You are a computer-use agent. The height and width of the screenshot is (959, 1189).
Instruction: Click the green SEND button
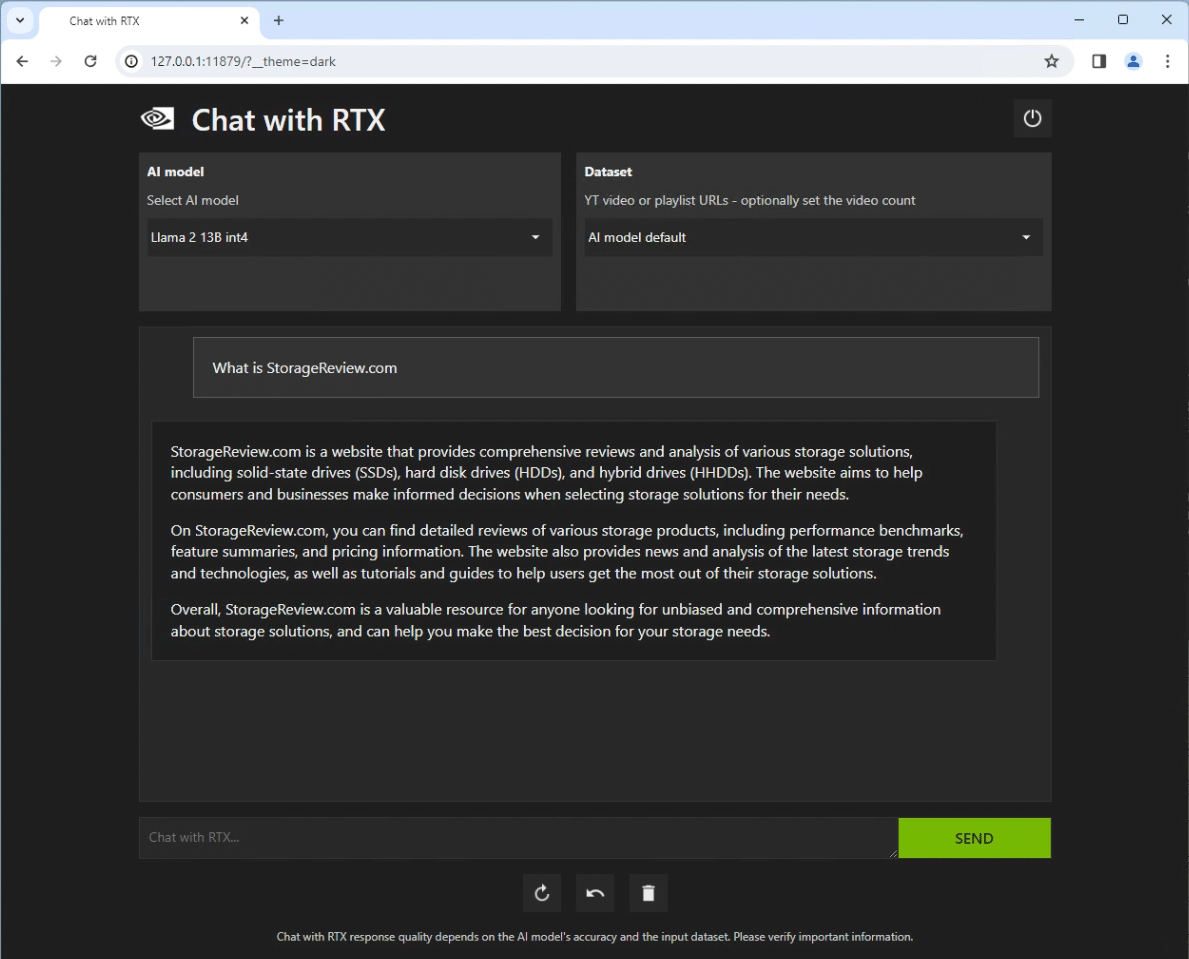(x=974, y=838)
